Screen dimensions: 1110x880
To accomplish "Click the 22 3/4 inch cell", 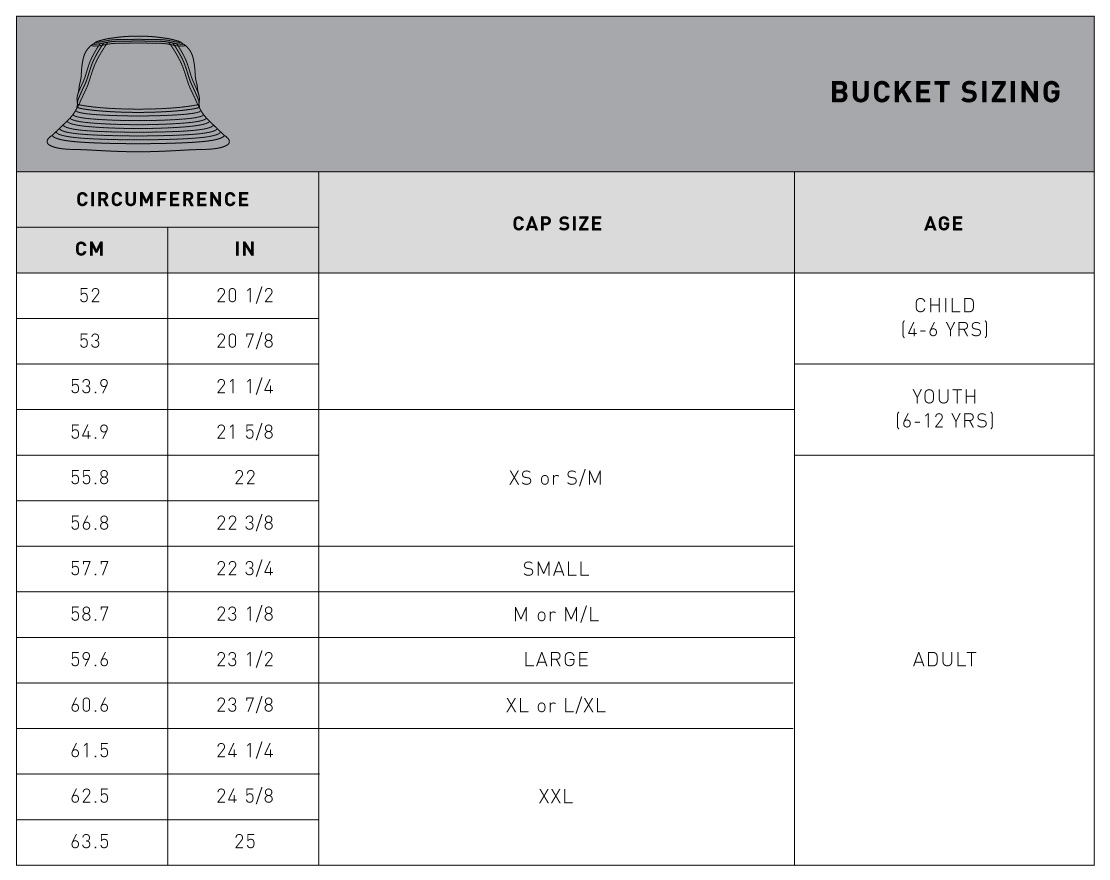I will tap(244, 569).
